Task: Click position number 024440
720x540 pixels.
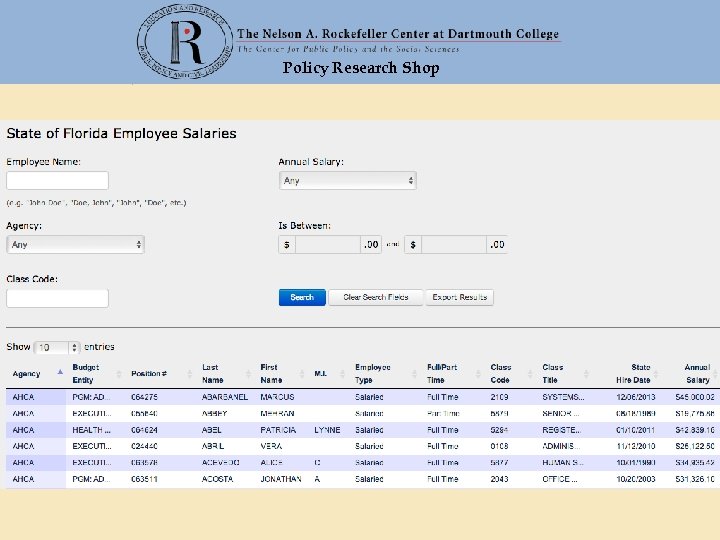Action: tap(144, 446)
